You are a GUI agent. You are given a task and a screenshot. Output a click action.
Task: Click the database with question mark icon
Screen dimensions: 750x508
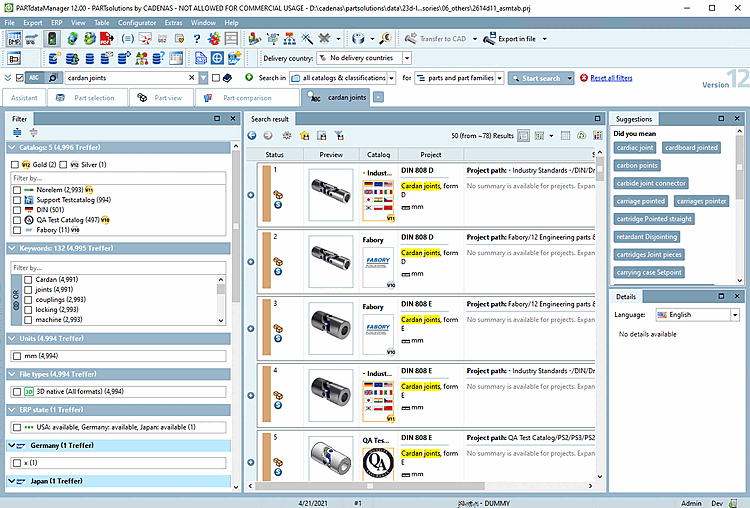(x=158, y=58)
